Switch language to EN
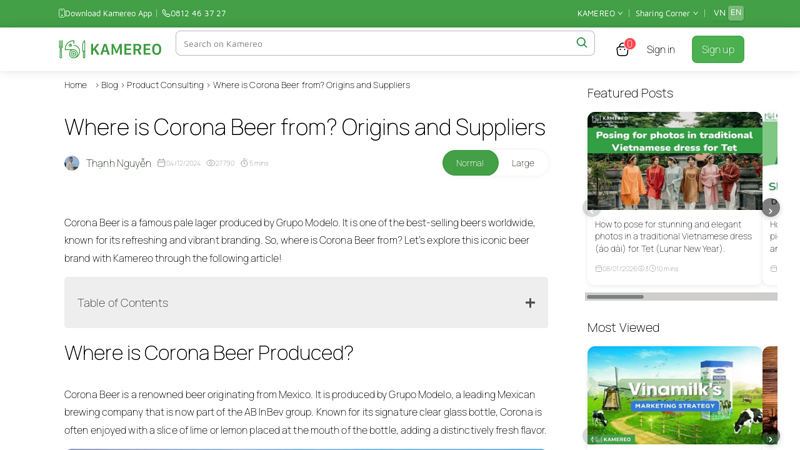 click(x=736, y=13)
